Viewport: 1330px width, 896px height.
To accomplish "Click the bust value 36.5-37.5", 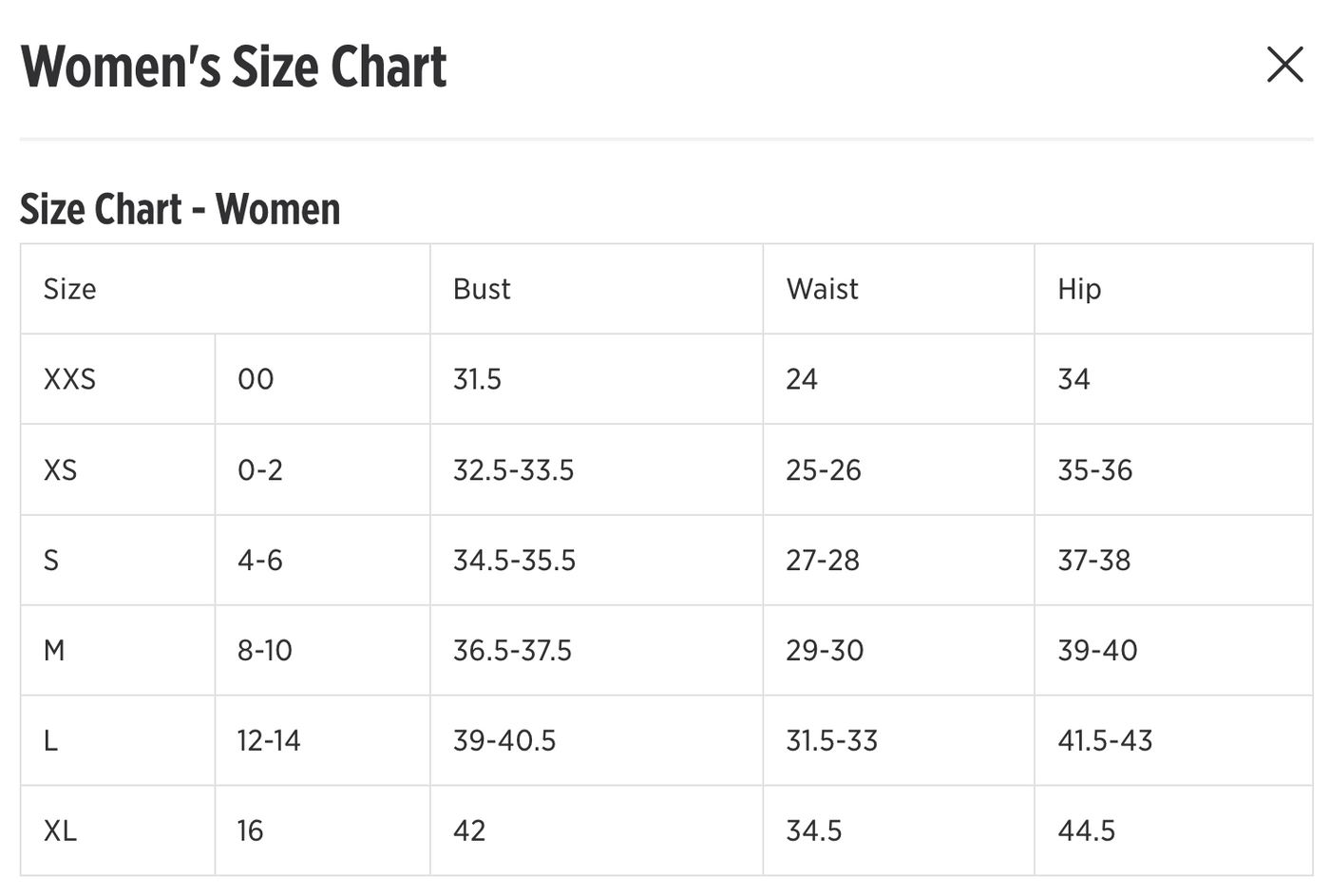I will pos(512,650).
